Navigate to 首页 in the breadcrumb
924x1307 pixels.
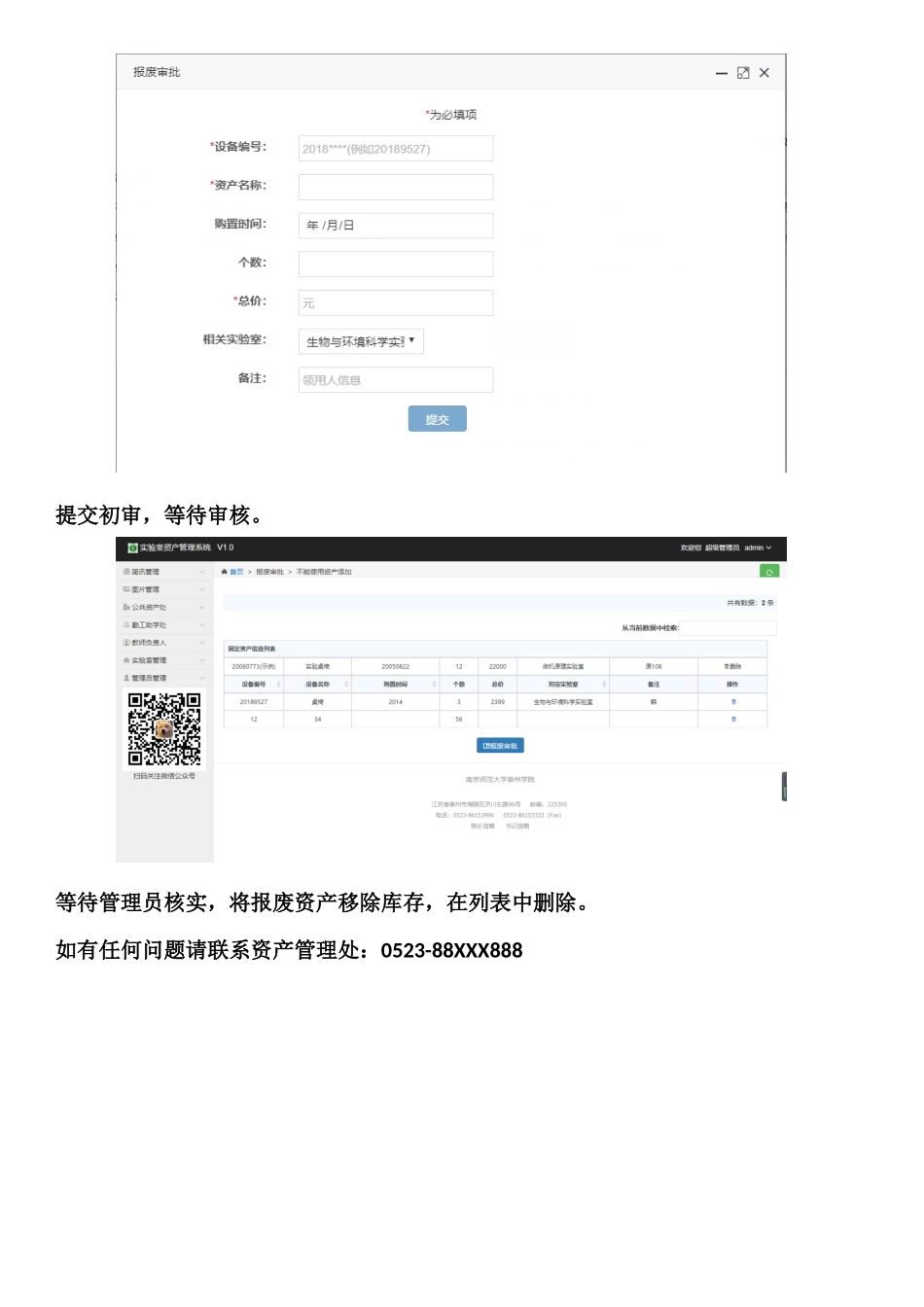[236, 571]
